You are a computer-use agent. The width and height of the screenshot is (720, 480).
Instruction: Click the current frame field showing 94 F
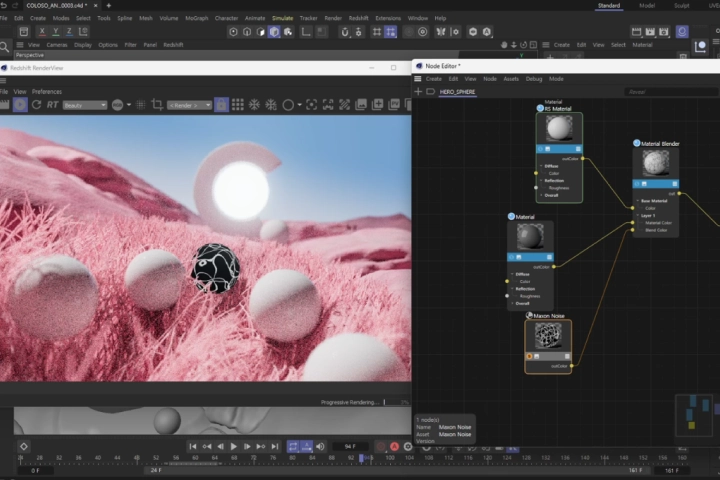click(x=350, y=446)
